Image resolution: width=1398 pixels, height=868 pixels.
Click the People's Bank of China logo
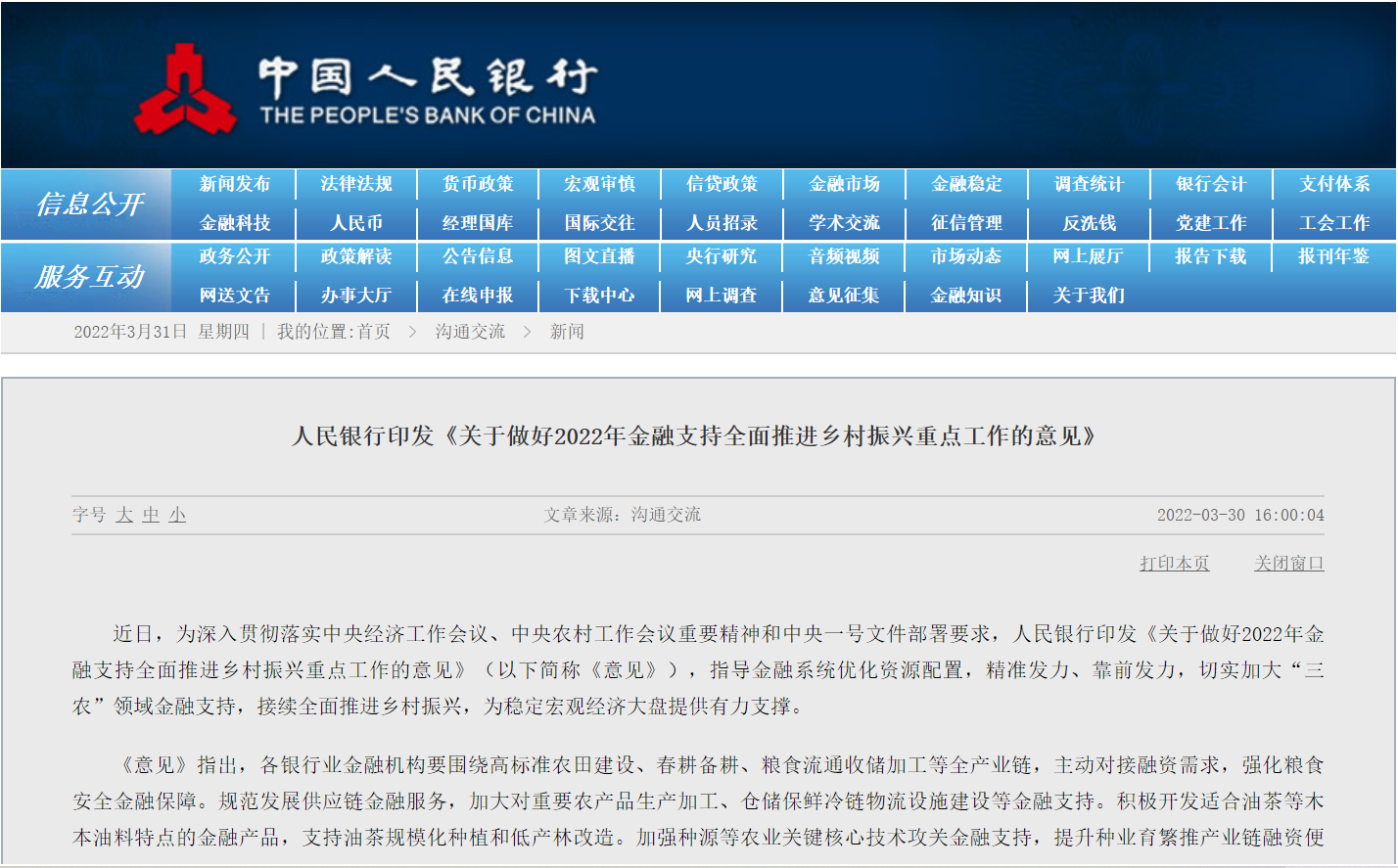365,88
